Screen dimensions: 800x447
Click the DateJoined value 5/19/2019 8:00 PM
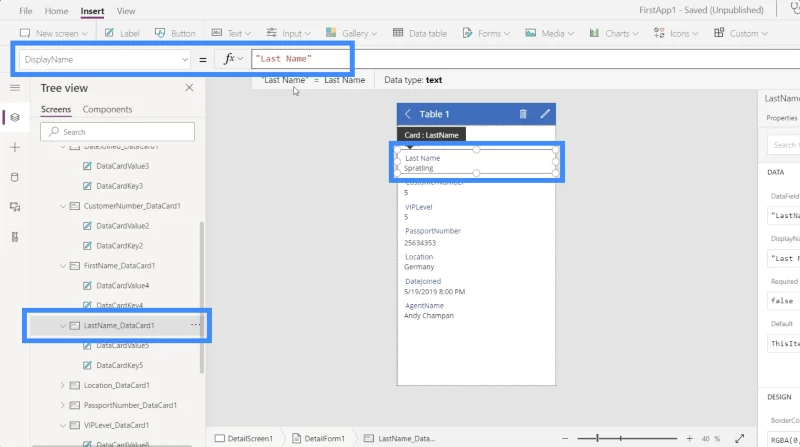[x=434, y=292]
